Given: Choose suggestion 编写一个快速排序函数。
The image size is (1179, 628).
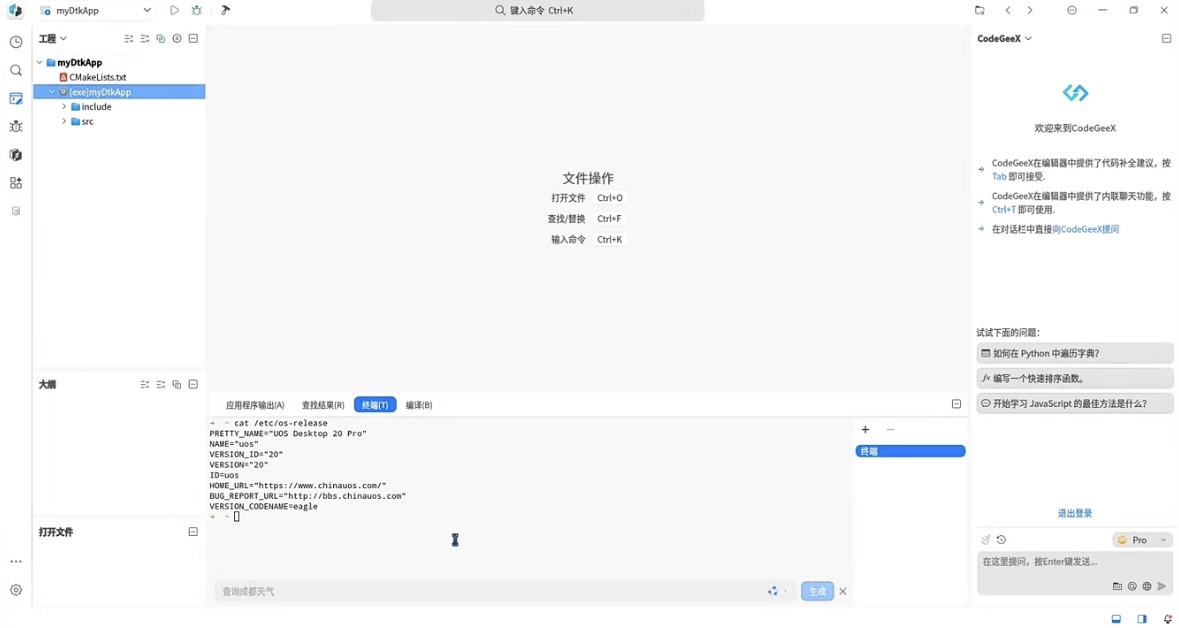Looking at the screenshot, I should tap(1075, 378).
